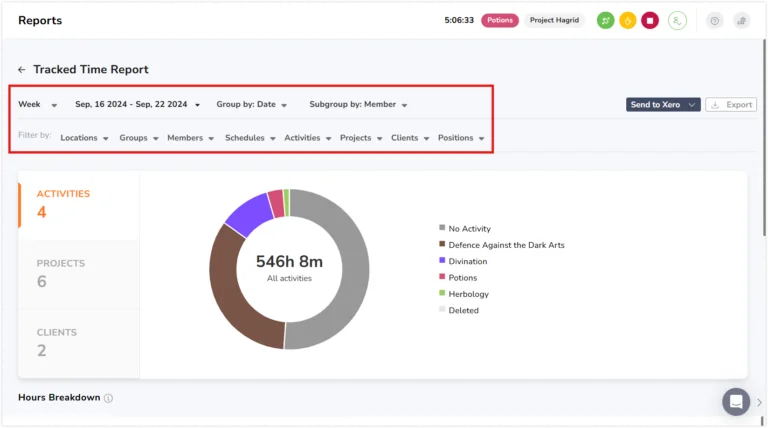
Task: Expand the Members filter
Action: (191, 138)
